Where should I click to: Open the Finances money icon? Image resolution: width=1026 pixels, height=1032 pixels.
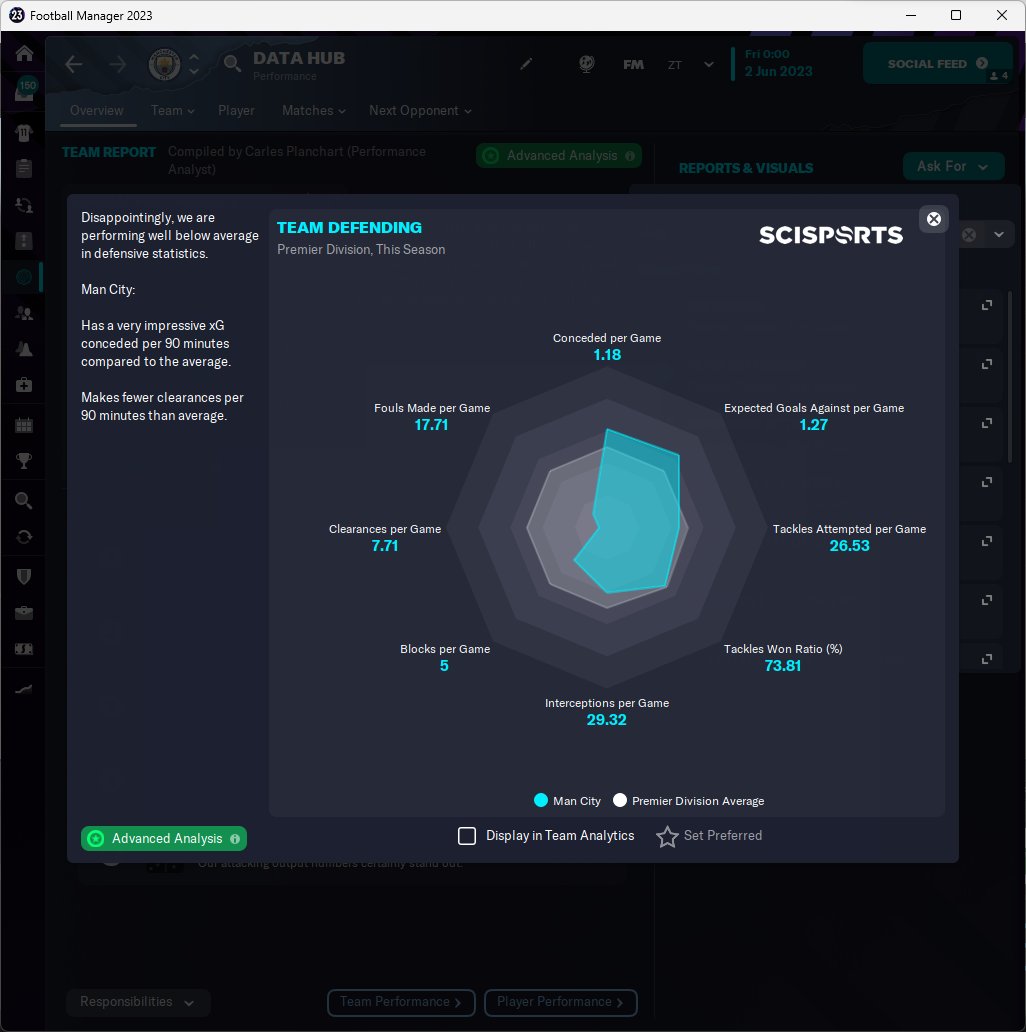click(24, 649)
